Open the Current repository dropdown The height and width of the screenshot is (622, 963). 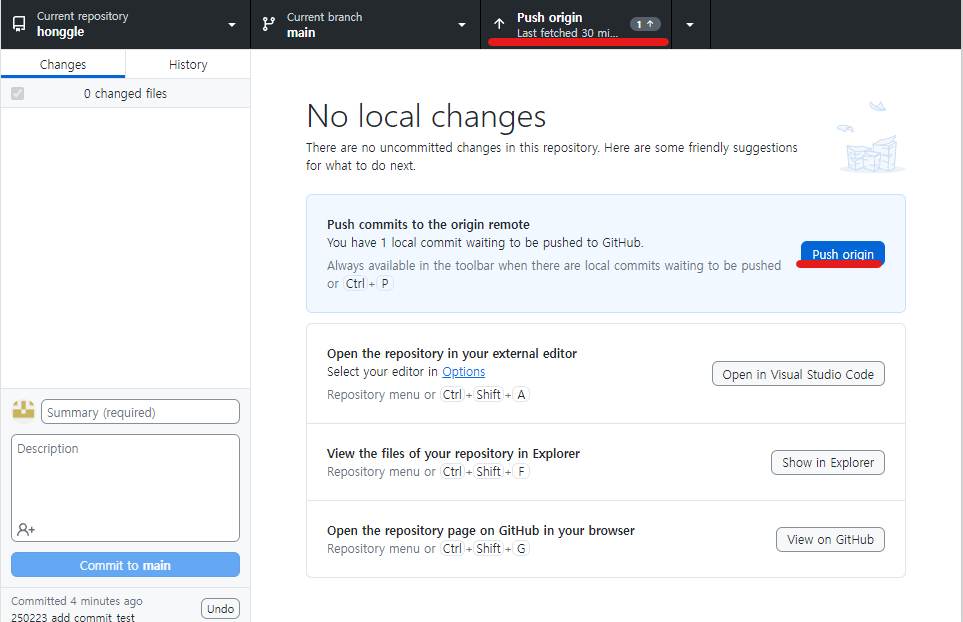pyautogui.click(x=125, y=24)
